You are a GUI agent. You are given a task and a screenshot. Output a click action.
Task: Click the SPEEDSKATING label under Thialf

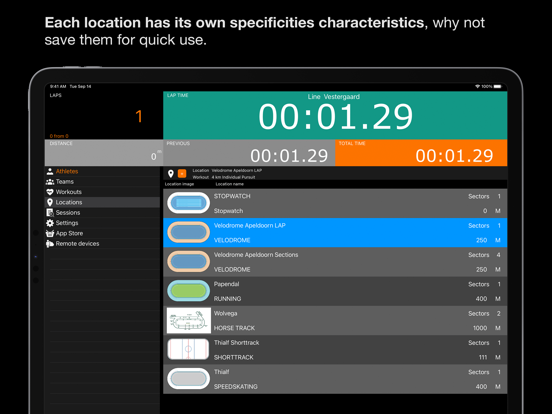coord(236,387)
